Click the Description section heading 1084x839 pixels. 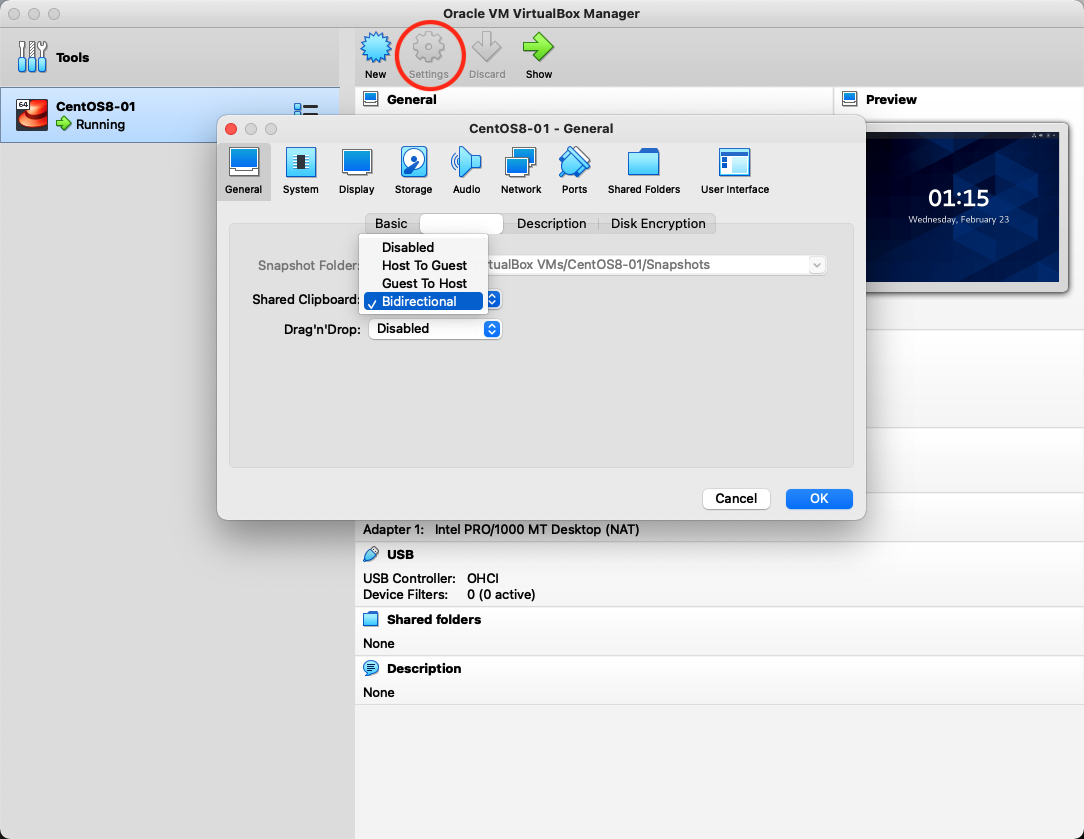click(424, 668)
